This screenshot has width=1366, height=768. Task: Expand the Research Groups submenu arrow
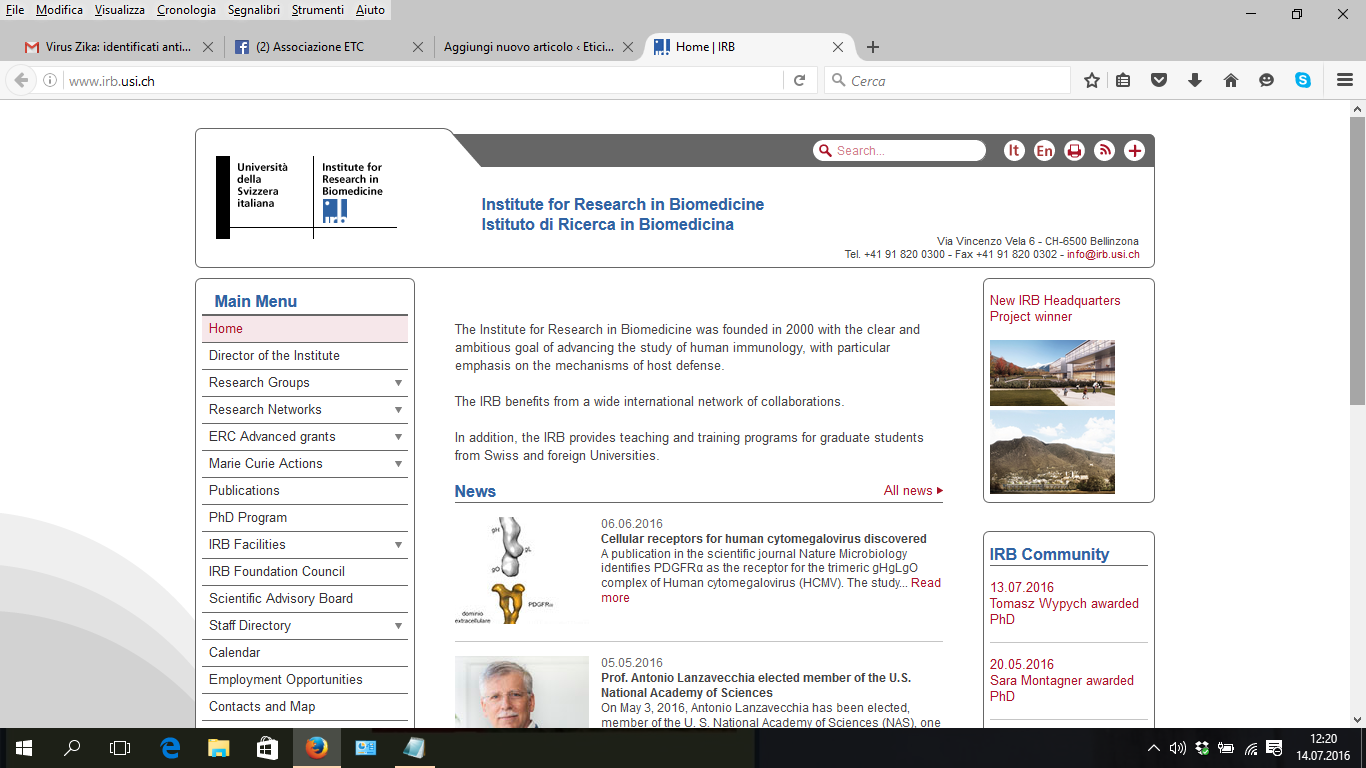click(x=398, y=383)
